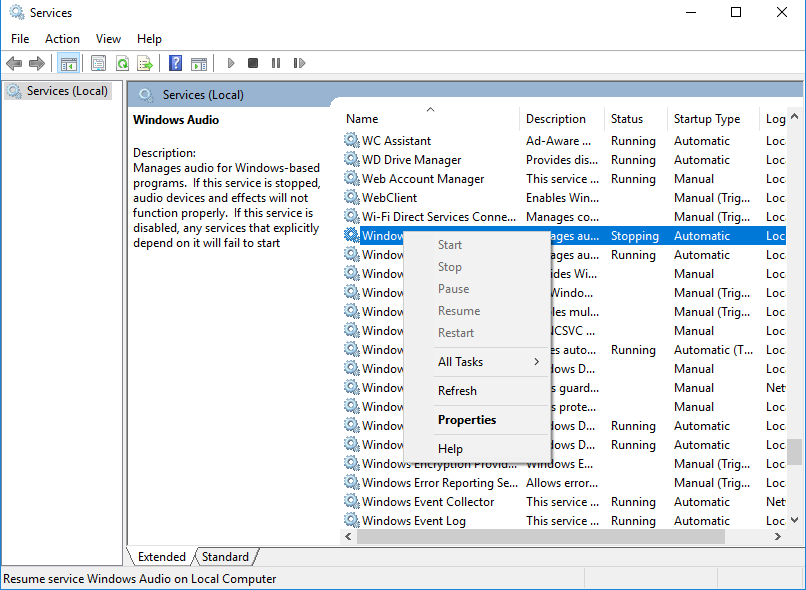The height and width of the screenshot is (590, 806).
Task: Click the vertical scrollbar thumb
Action: click(795, 451)
